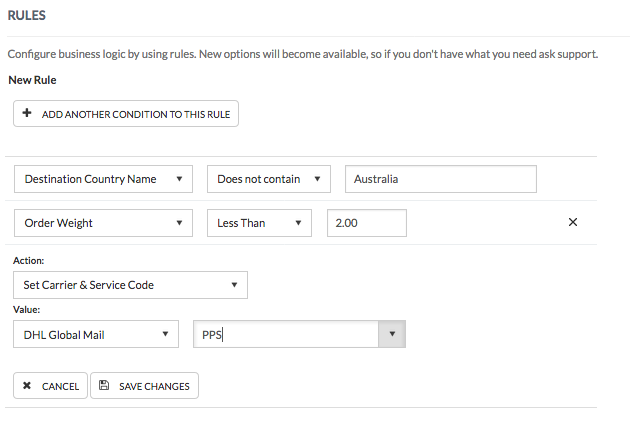Image resolution: width=630 pixels, height=431 pixels.
Task: Click Add Another Condition to This Rule button
Action: [126, 114]
